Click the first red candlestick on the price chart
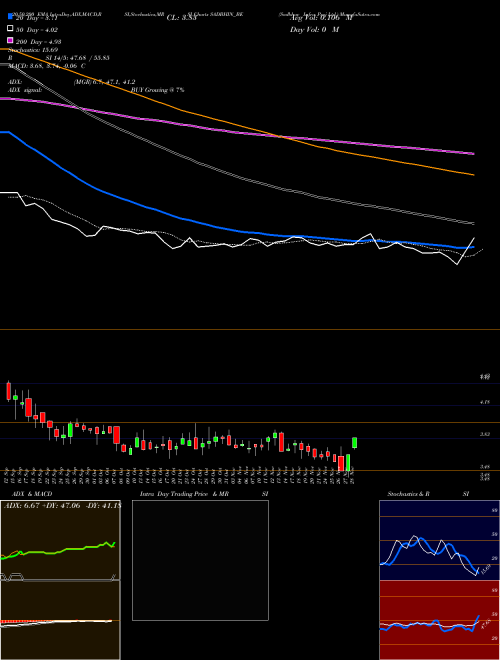Viewport: 500px width, 660px height. 8,391
